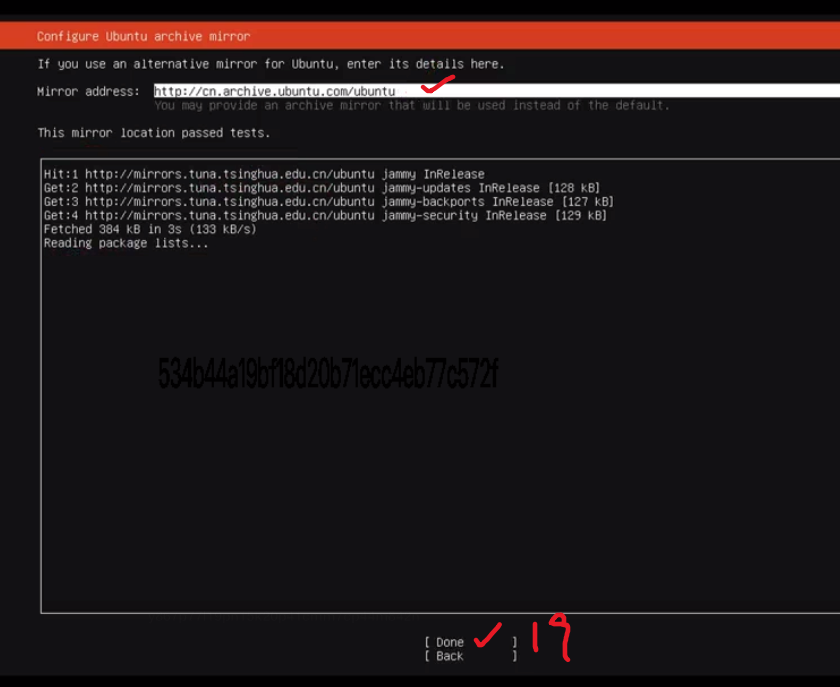Click the watermark hash text in the log
This screenshot has width=840, height=687.
click(x=328, y=375)
